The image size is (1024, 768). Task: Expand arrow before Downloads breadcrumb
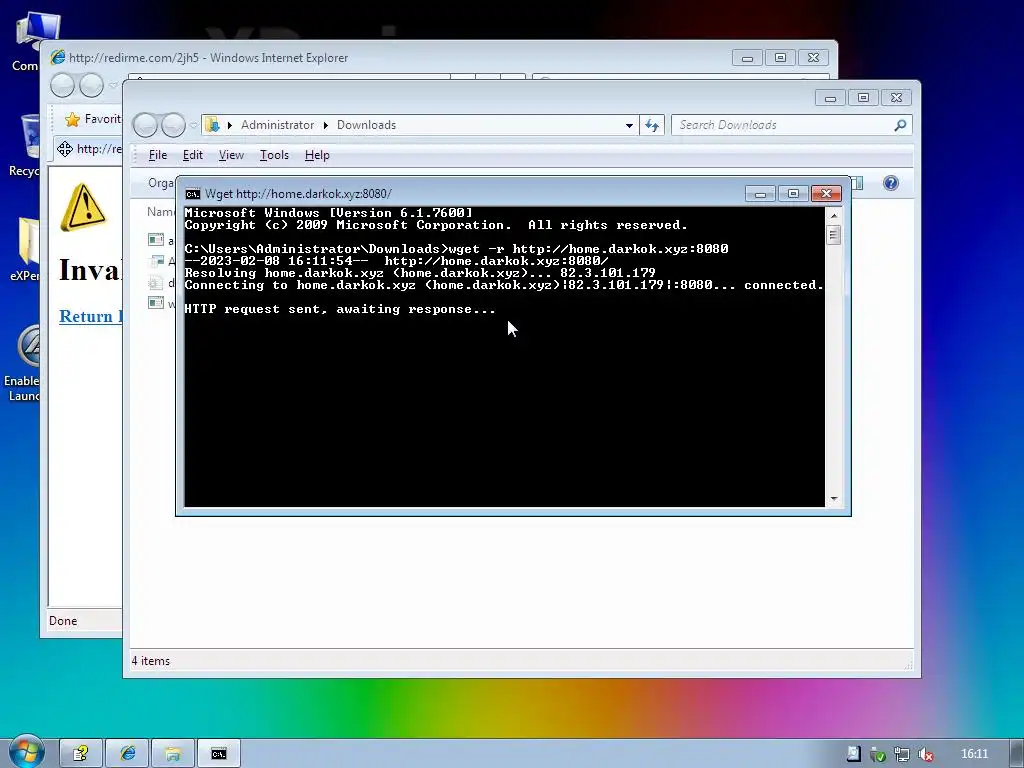325,125
